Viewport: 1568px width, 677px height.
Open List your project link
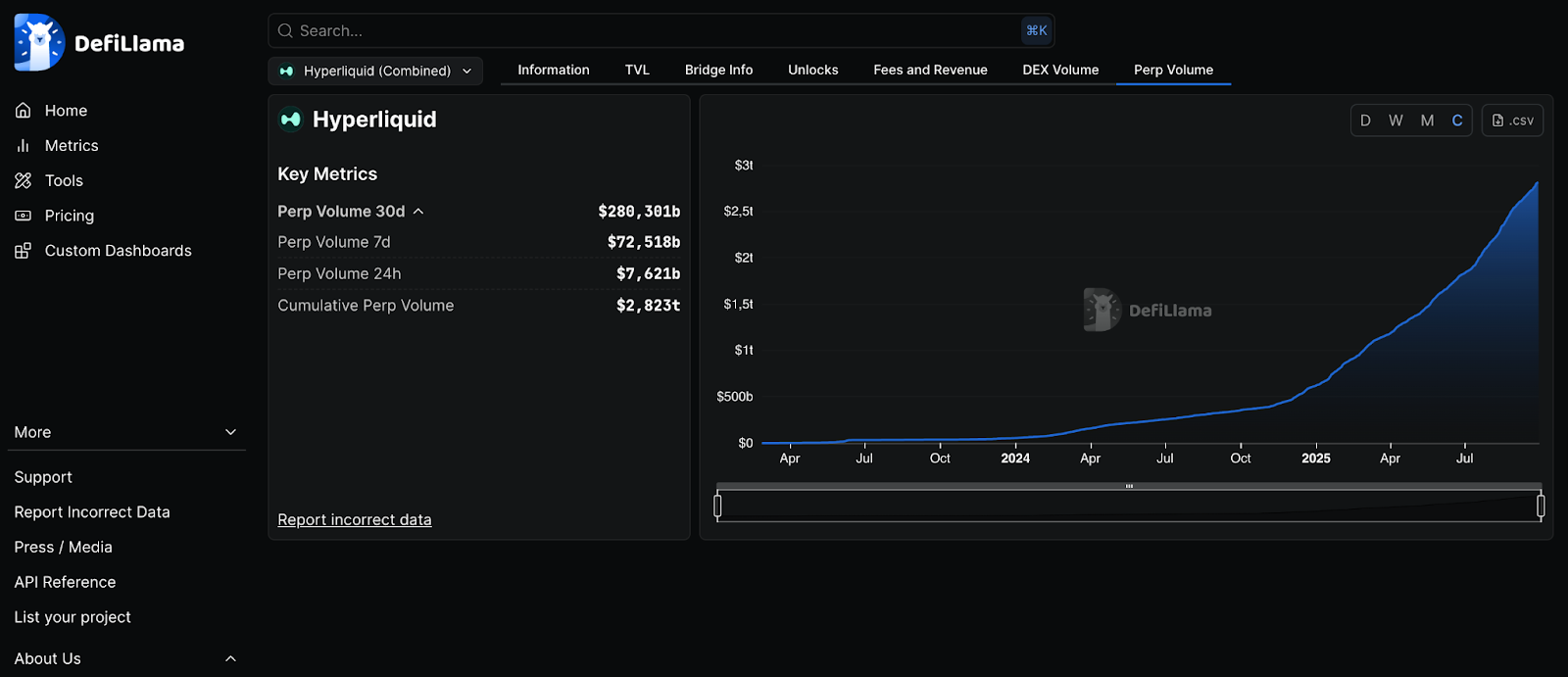point(73,617)
